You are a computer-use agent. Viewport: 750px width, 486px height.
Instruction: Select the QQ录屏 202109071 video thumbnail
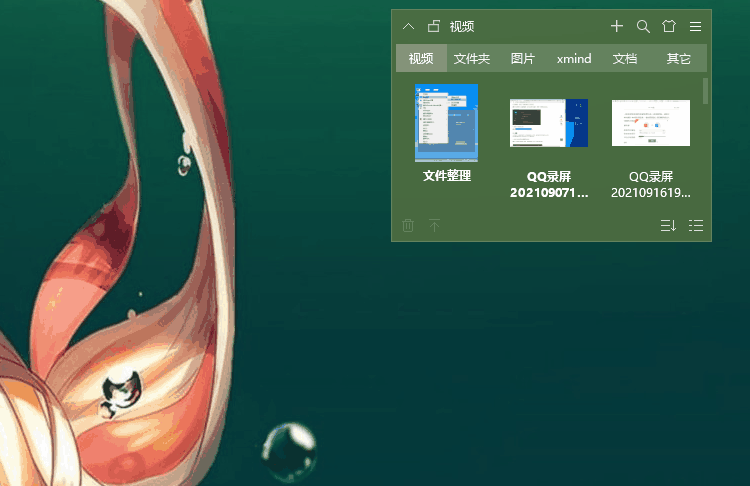point(549,123)
